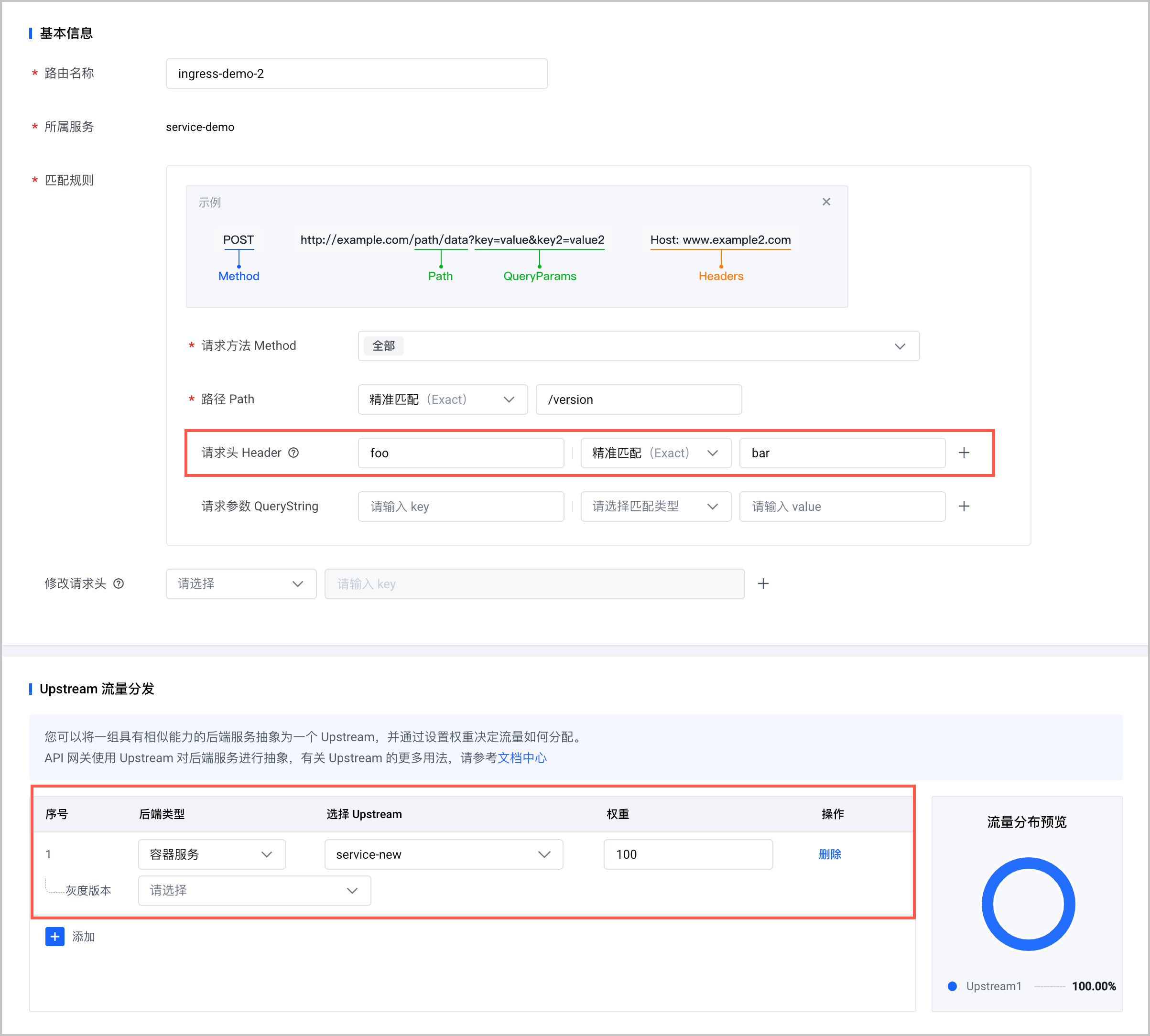Click the 添加 text button

point(83,937)
